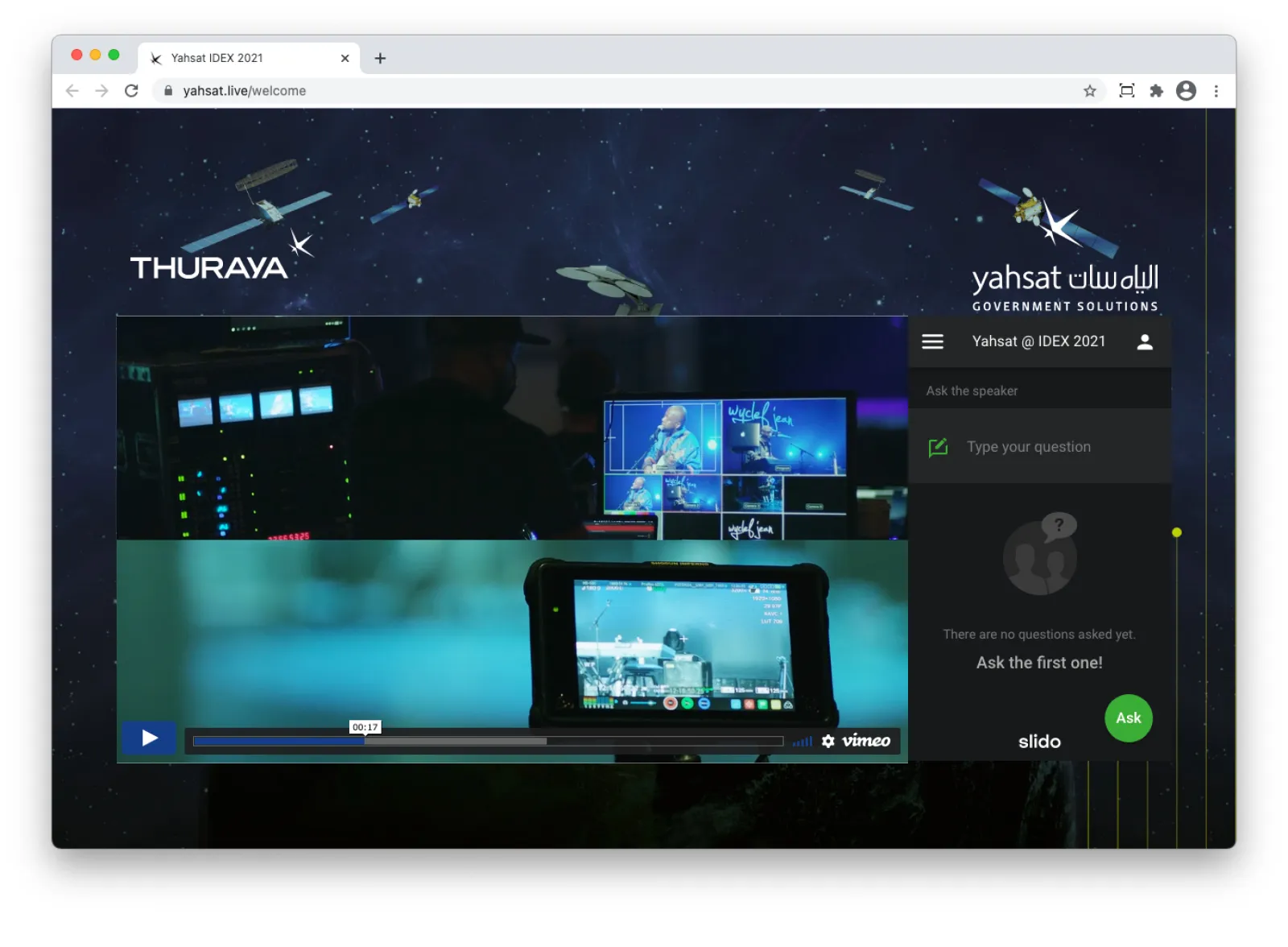Click the 'Ask the first one!' text

(1039, 663)
